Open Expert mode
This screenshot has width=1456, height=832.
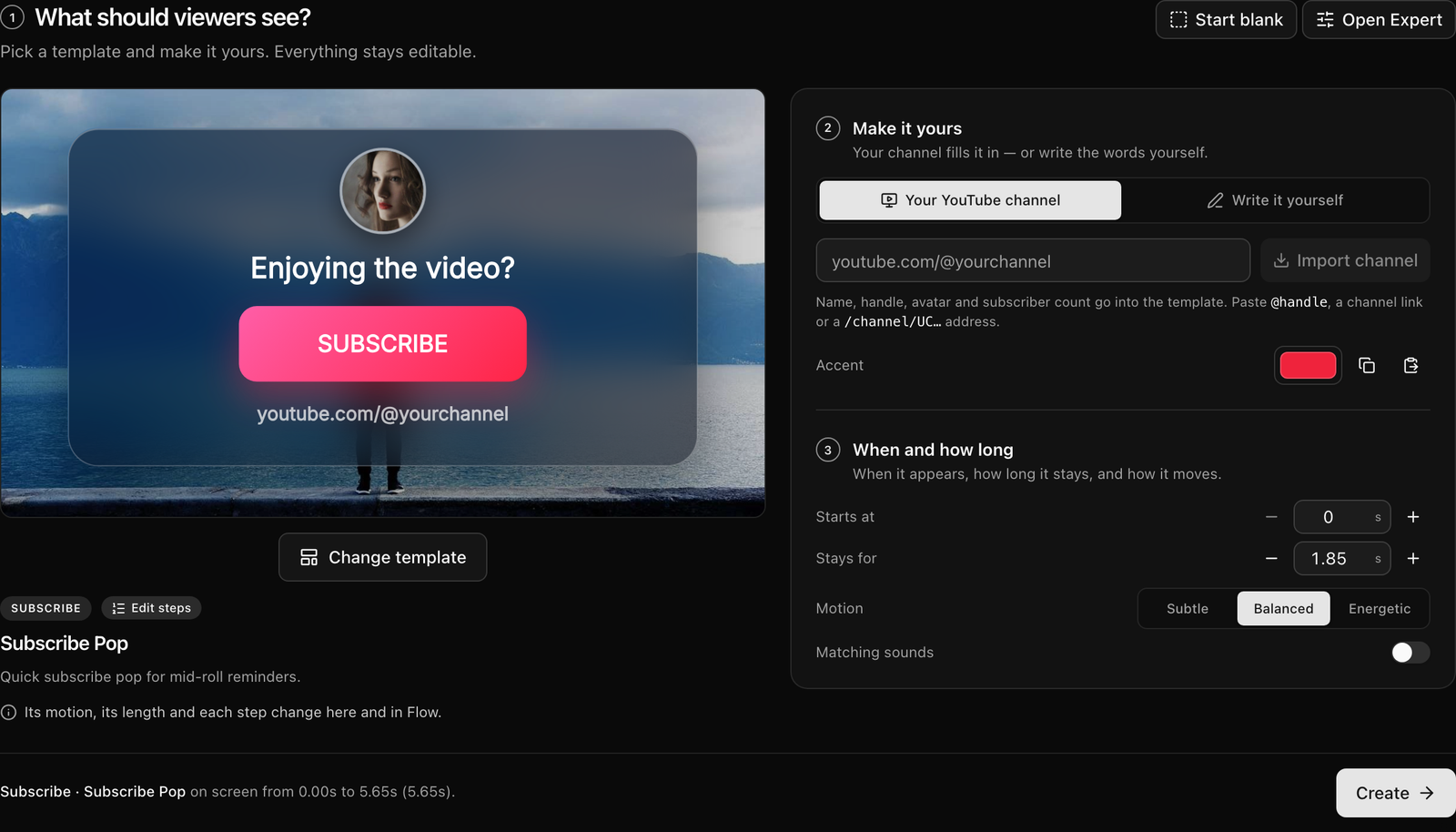(x=1380, y=20)
